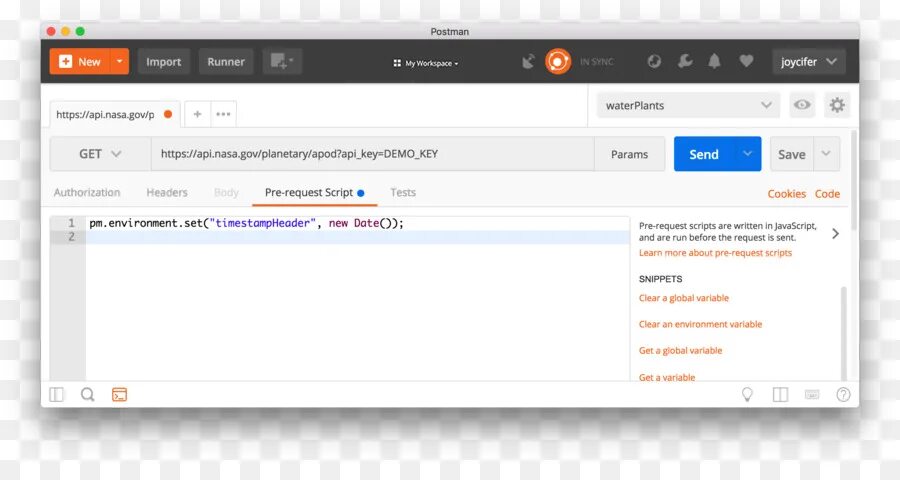This screenshot has width=900, height=480.
Task: Open the help question mark icon
Action: coord(843,394)
